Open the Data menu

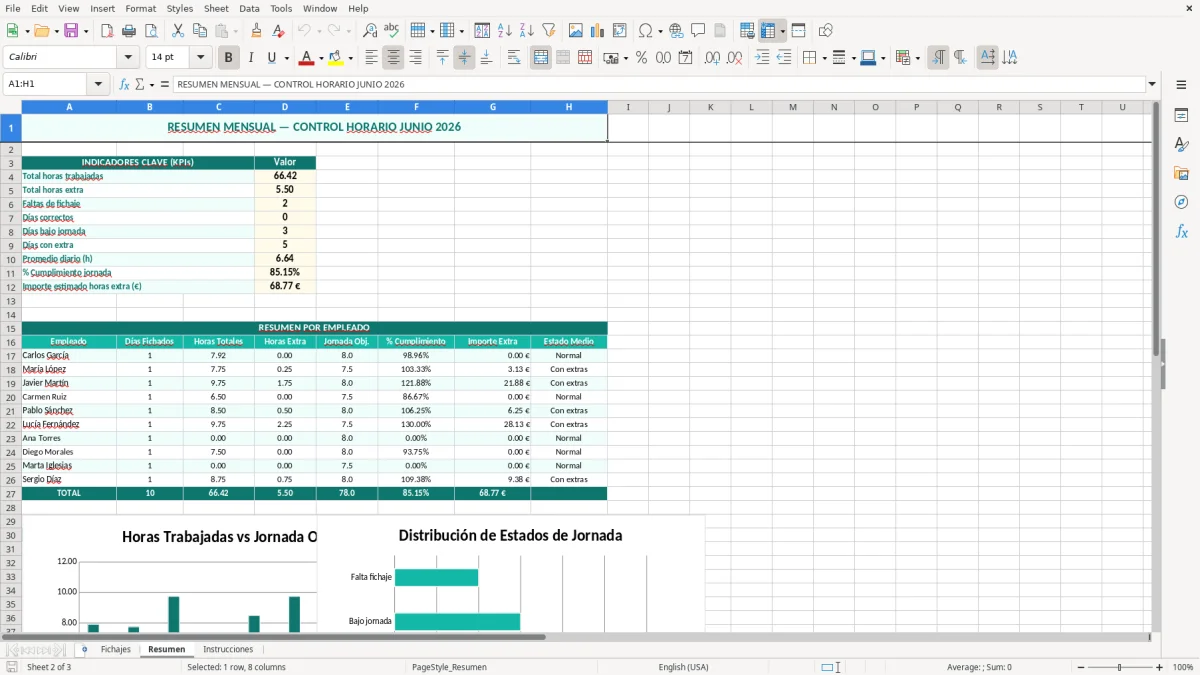[250, 8]
